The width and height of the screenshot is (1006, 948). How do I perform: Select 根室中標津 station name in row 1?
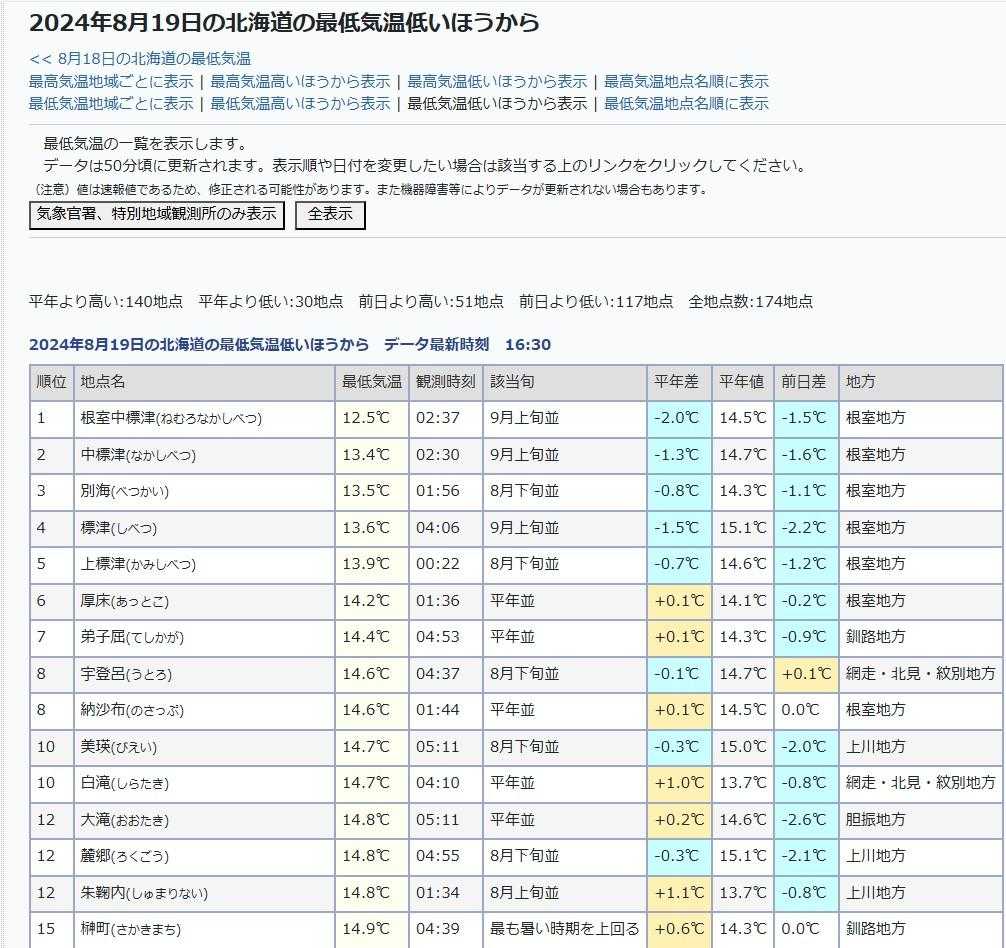click(x=171, y=418)
